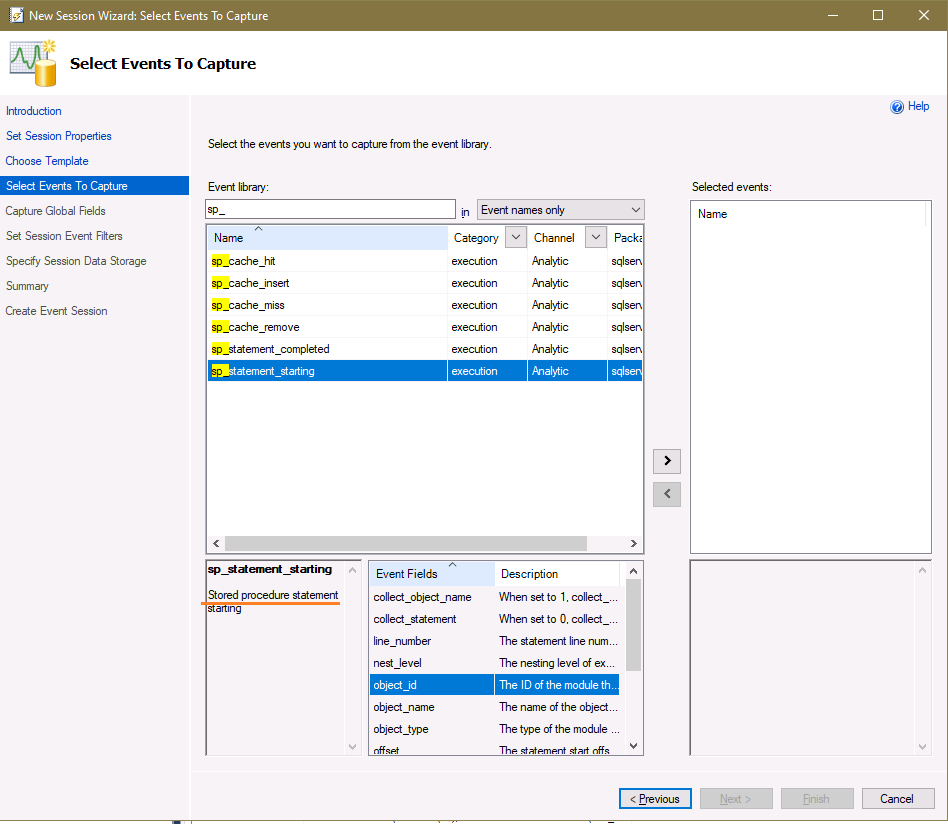
Task: Select the sp_cache_insert event row
Action: 425,283
